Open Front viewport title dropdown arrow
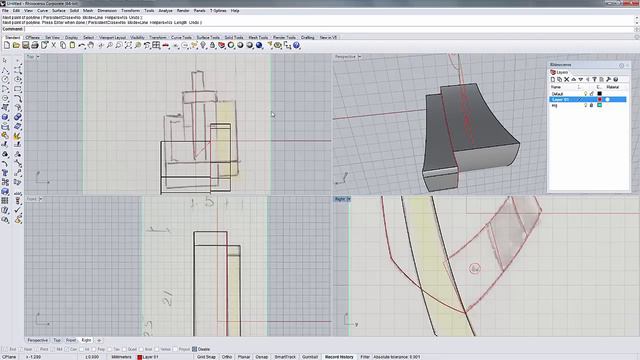 click(x=40, y=199)
